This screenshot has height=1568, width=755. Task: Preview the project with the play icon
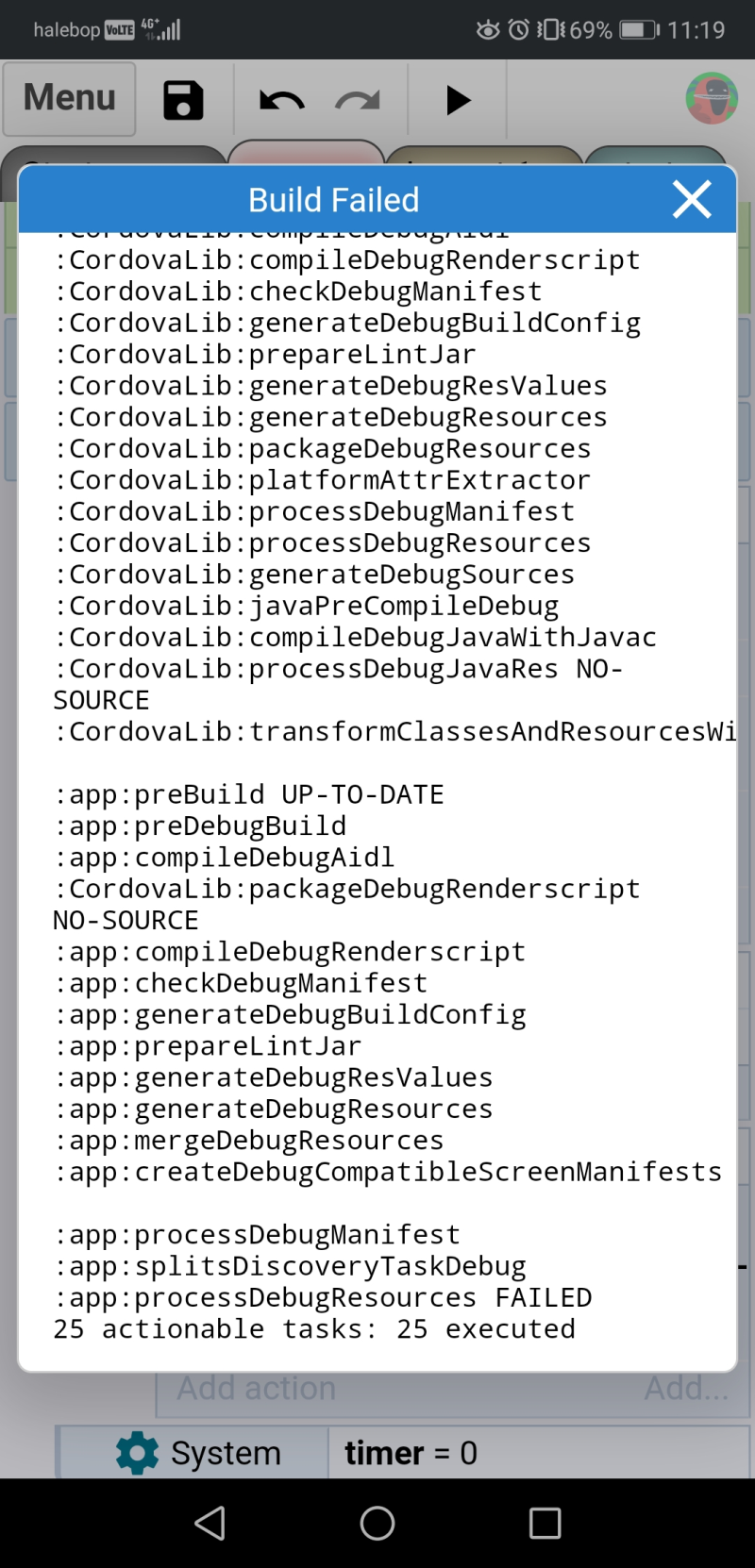point(458,100)
